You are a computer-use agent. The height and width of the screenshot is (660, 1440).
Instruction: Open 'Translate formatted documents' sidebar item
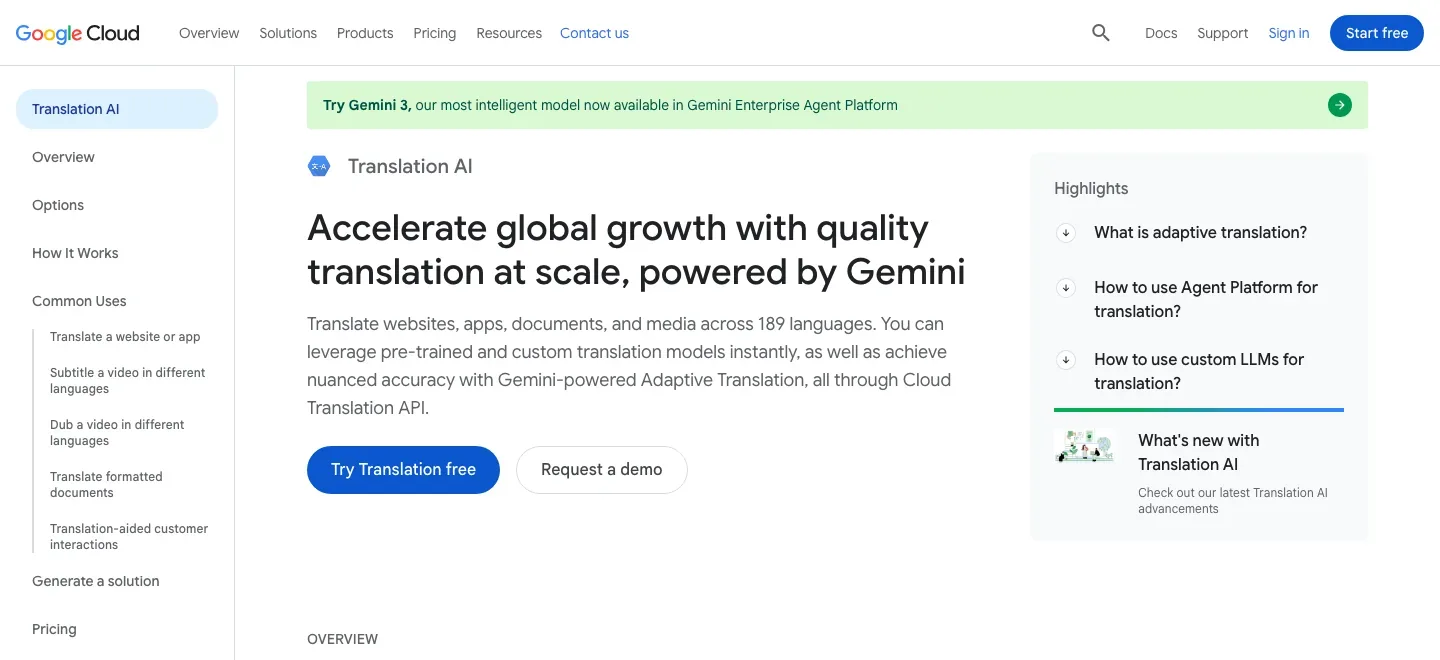[106, 485]
